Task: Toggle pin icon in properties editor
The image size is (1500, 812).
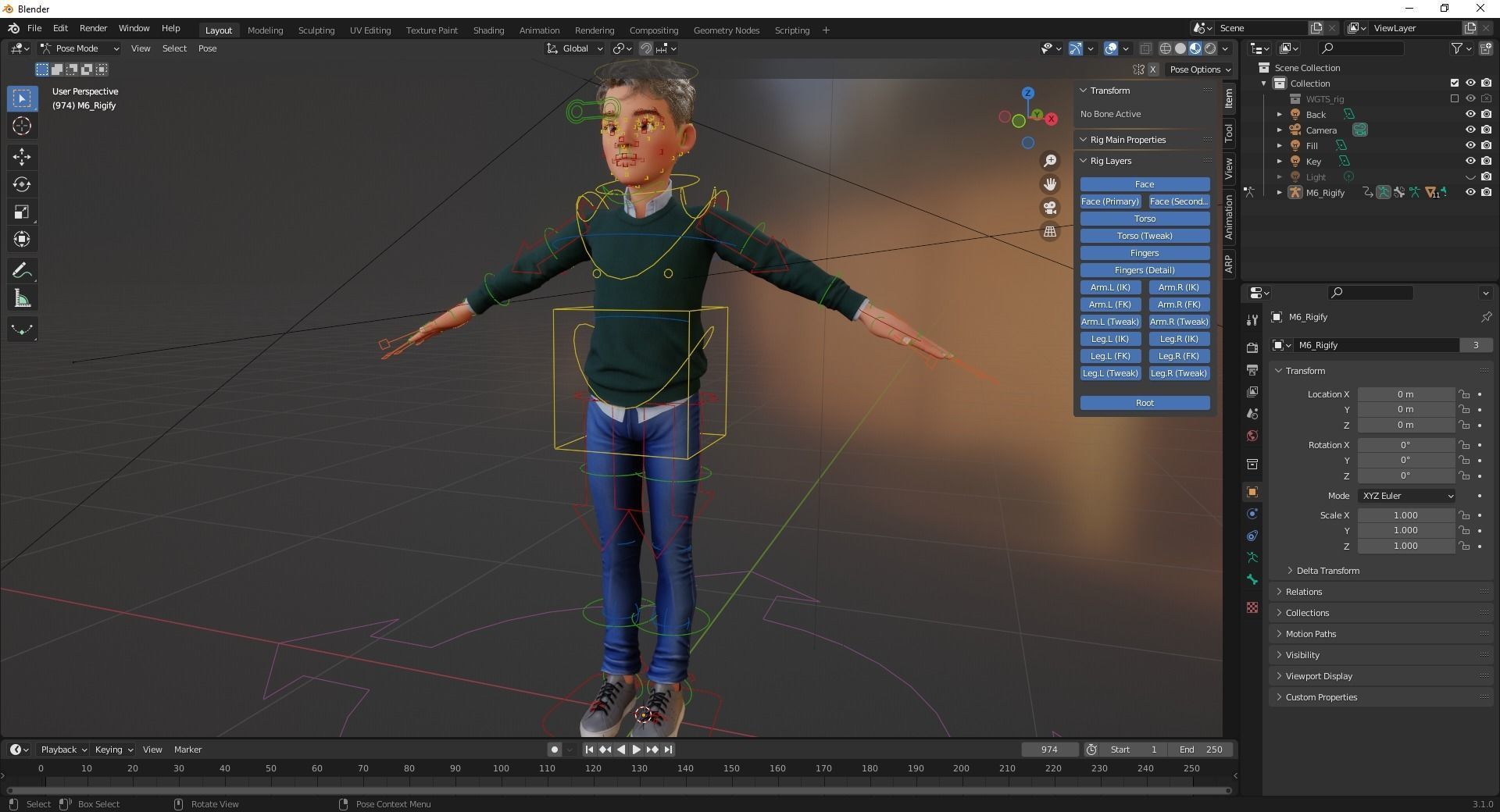Action: click(1486, 317)
